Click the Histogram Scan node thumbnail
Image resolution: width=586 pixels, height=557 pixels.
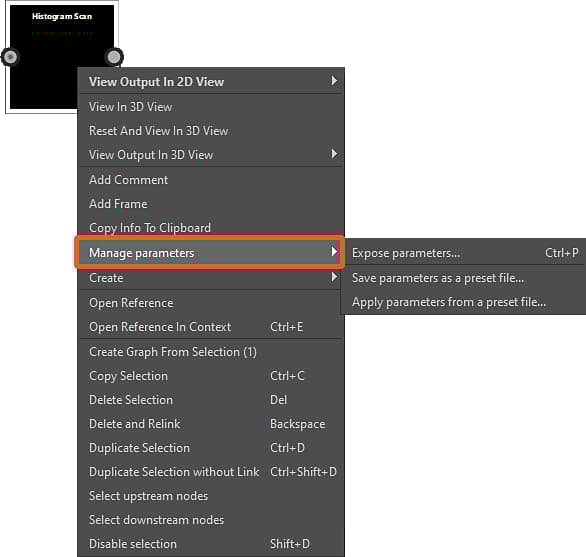click(x=62, y=57)
